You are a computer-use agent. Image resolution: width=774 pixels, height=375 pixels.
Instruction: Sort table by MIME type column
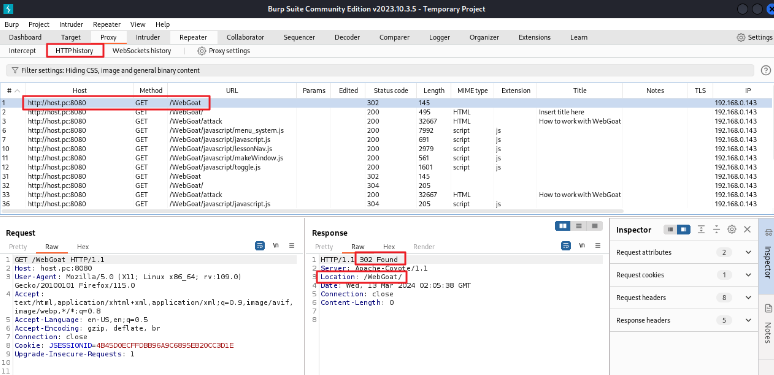[x=472, y=91]
